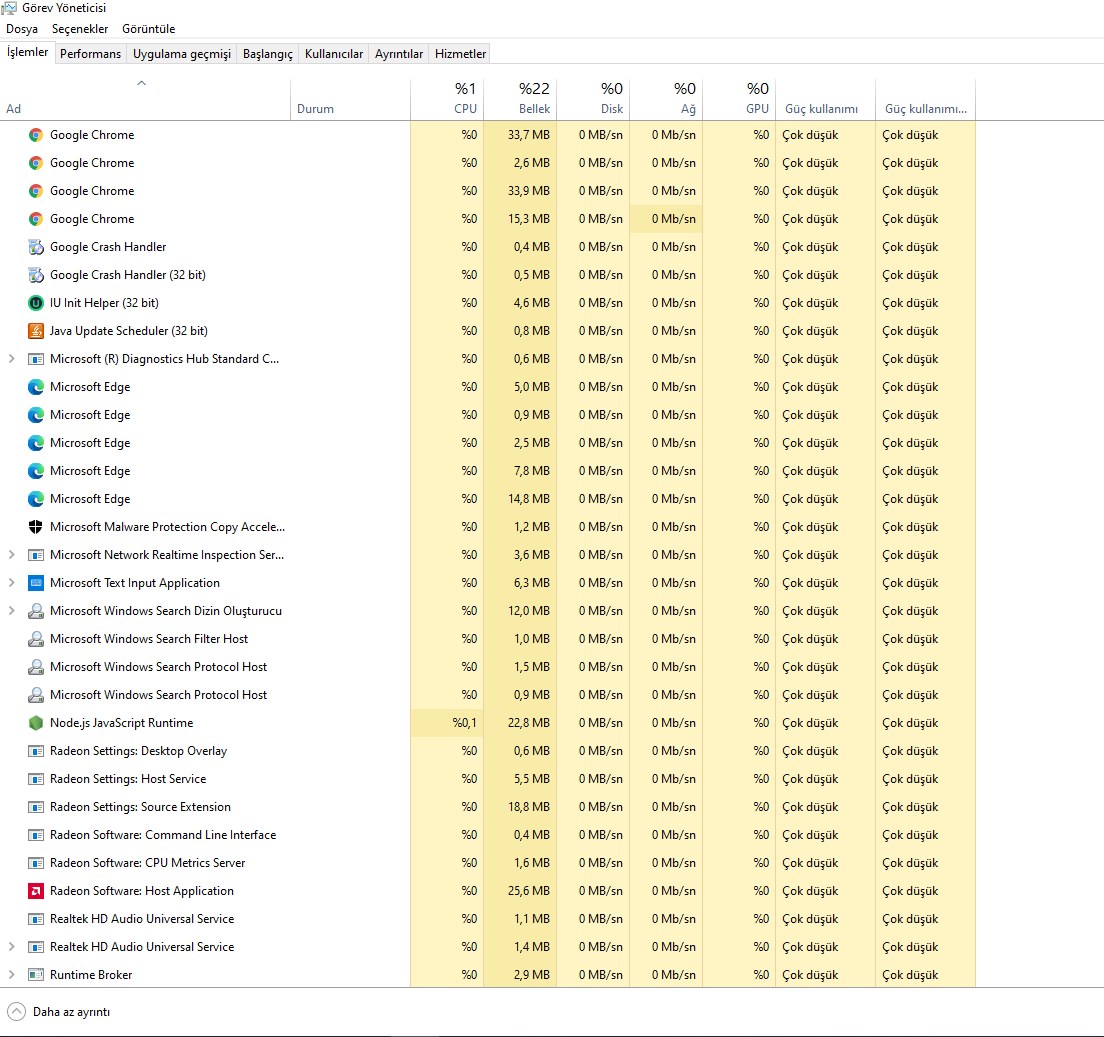Select the Microsoft Windows Search Filter Host name
Screen dimensions: 1104x1037
pos(149,639)
